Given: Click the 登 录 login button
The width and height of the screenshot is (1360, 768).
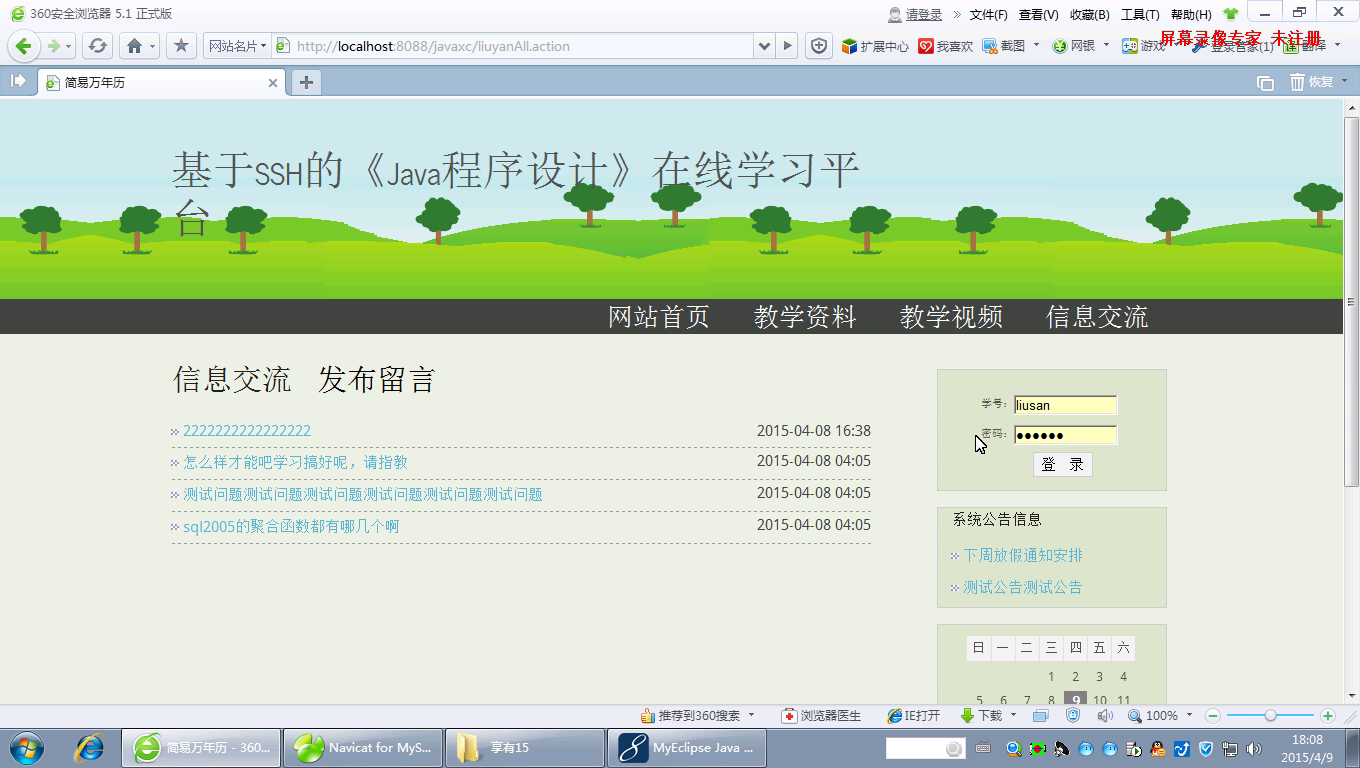Looking at the screenshot, I should (x=1062, y=464).
